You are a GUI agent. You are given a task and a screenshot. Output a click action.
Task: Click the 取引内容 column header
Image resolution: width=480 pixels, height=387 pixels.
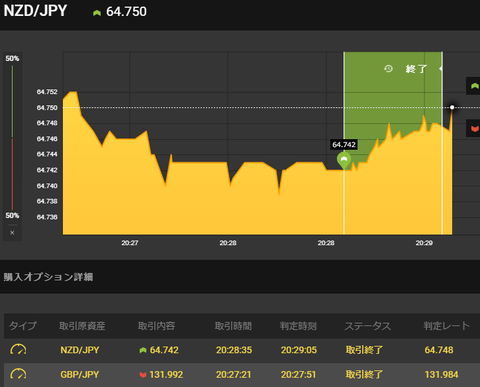pyautogui.click(x=157, y=326)
